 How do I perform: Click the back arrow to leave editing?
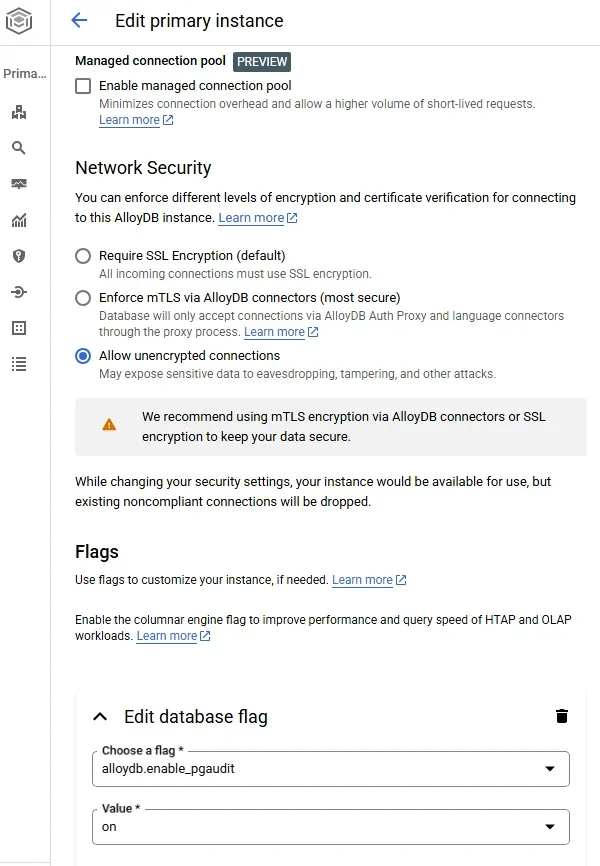(x=80, y=21)
